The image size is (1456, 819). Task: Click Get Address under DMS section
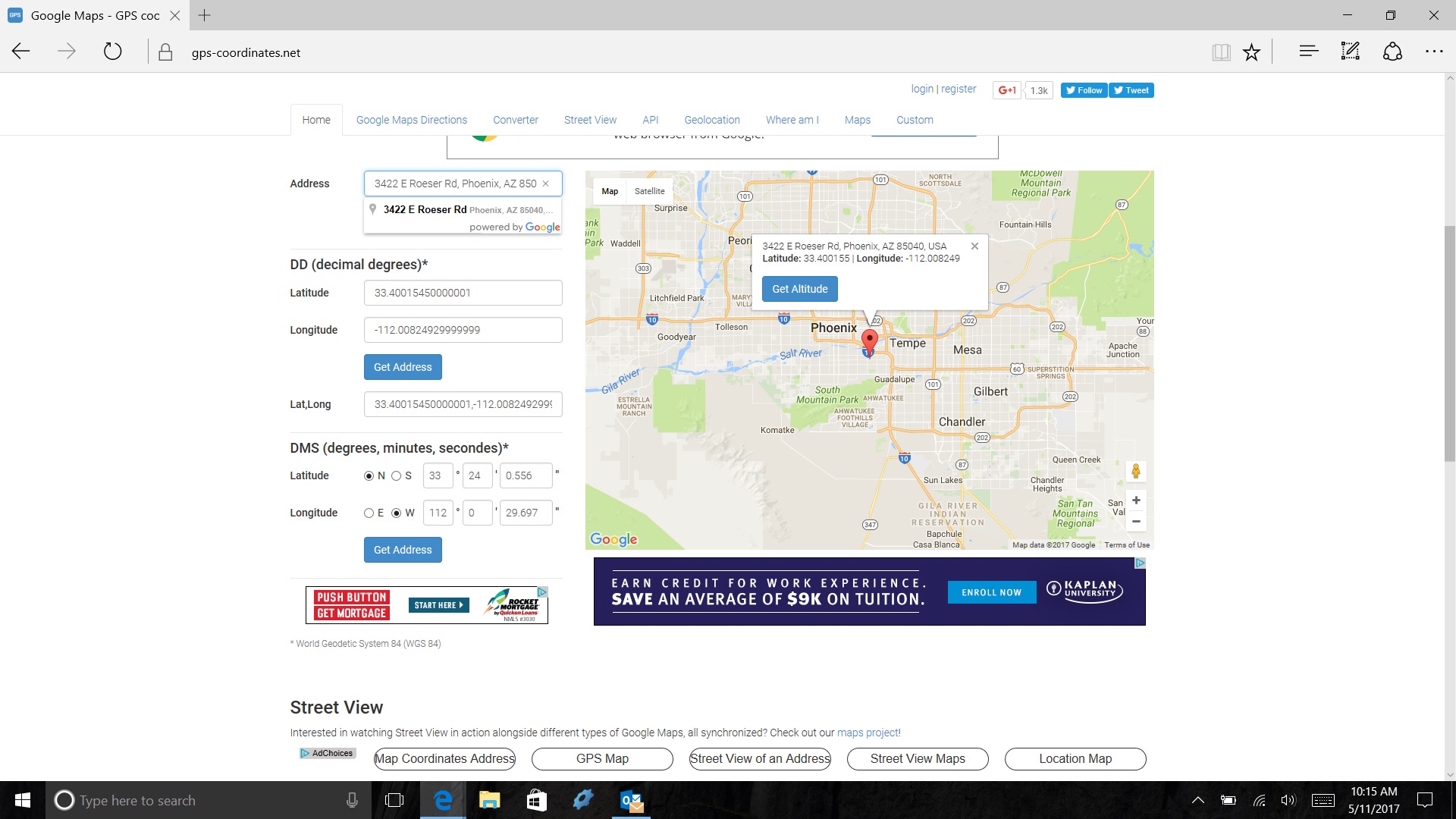[403, 550]
